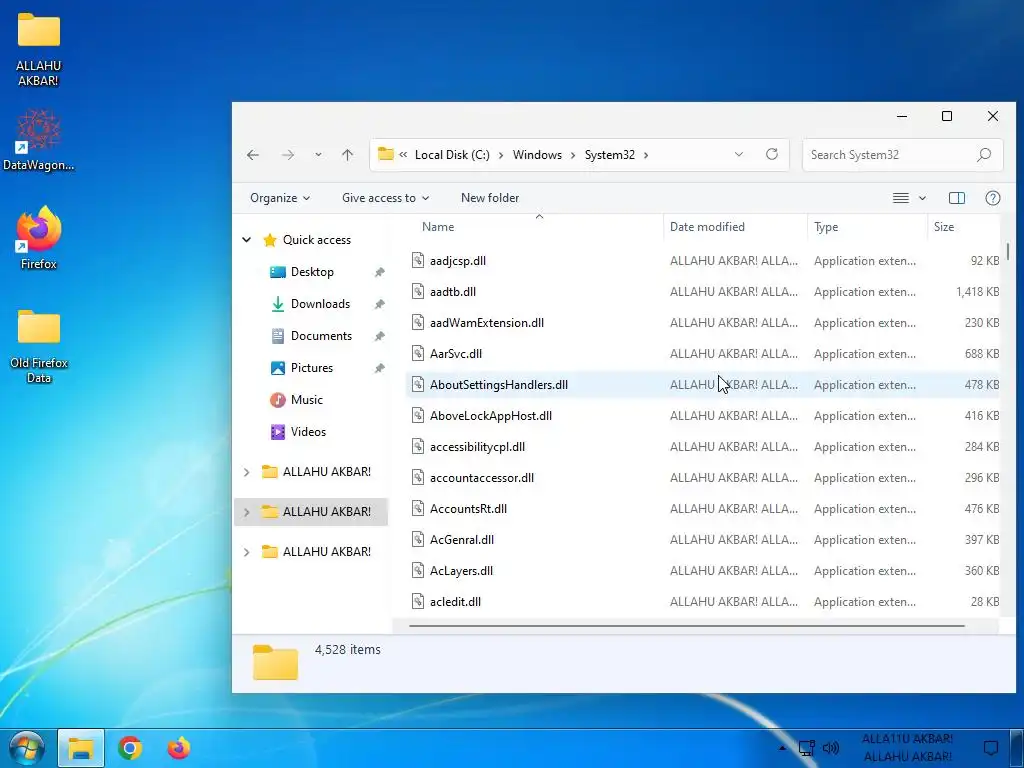Select the aadjcsp.dll file
The image size is (1024, 768).
(x=458, y=261)
